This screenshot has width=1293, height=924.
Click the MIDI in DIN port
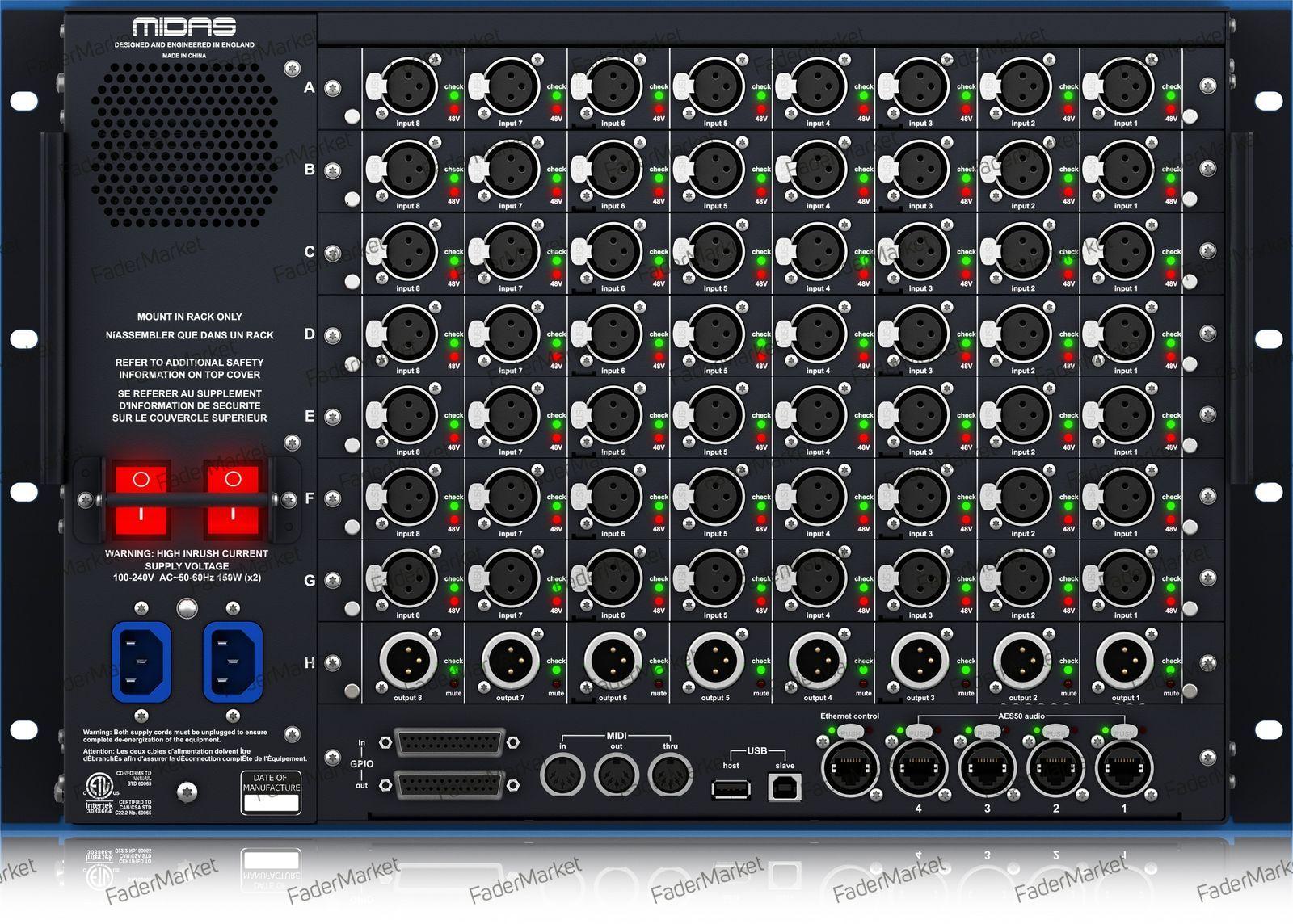(x=562, y=776)
